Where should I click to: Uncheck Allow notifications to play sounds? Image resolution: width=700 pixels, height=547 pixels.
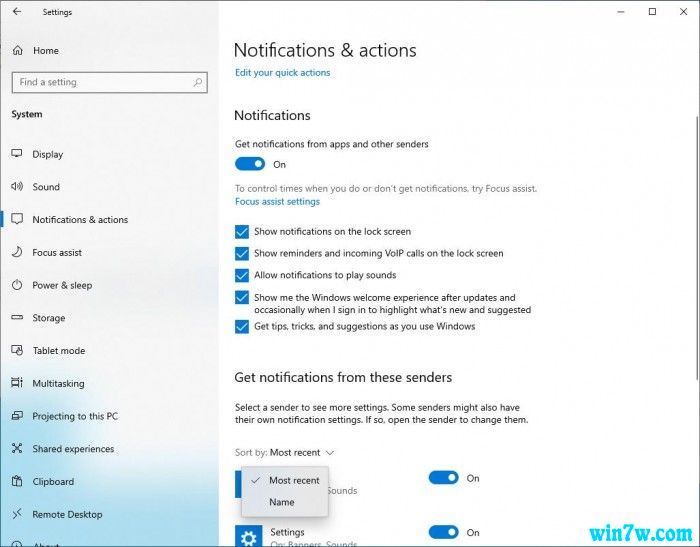(x=242, y=275)
